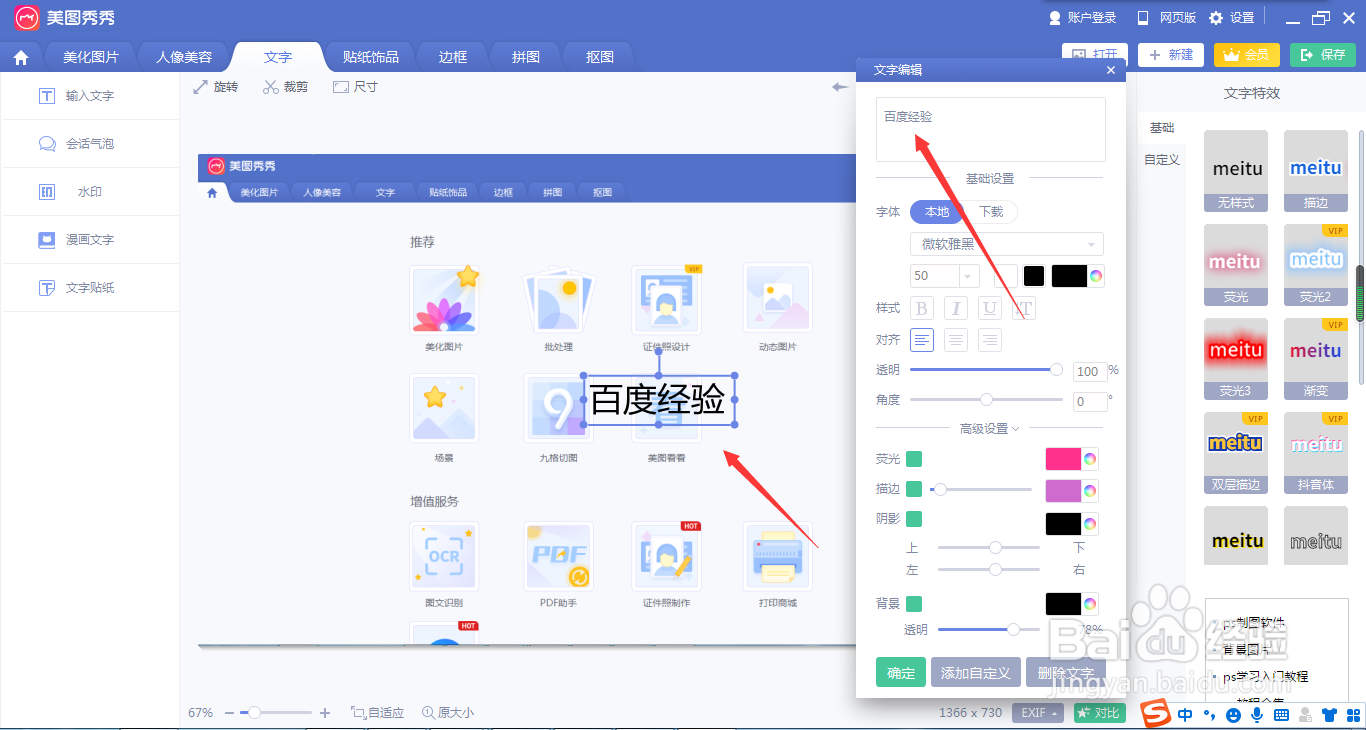Apply the 描边 text effect thumbnail

click(x=1316, y=171)
